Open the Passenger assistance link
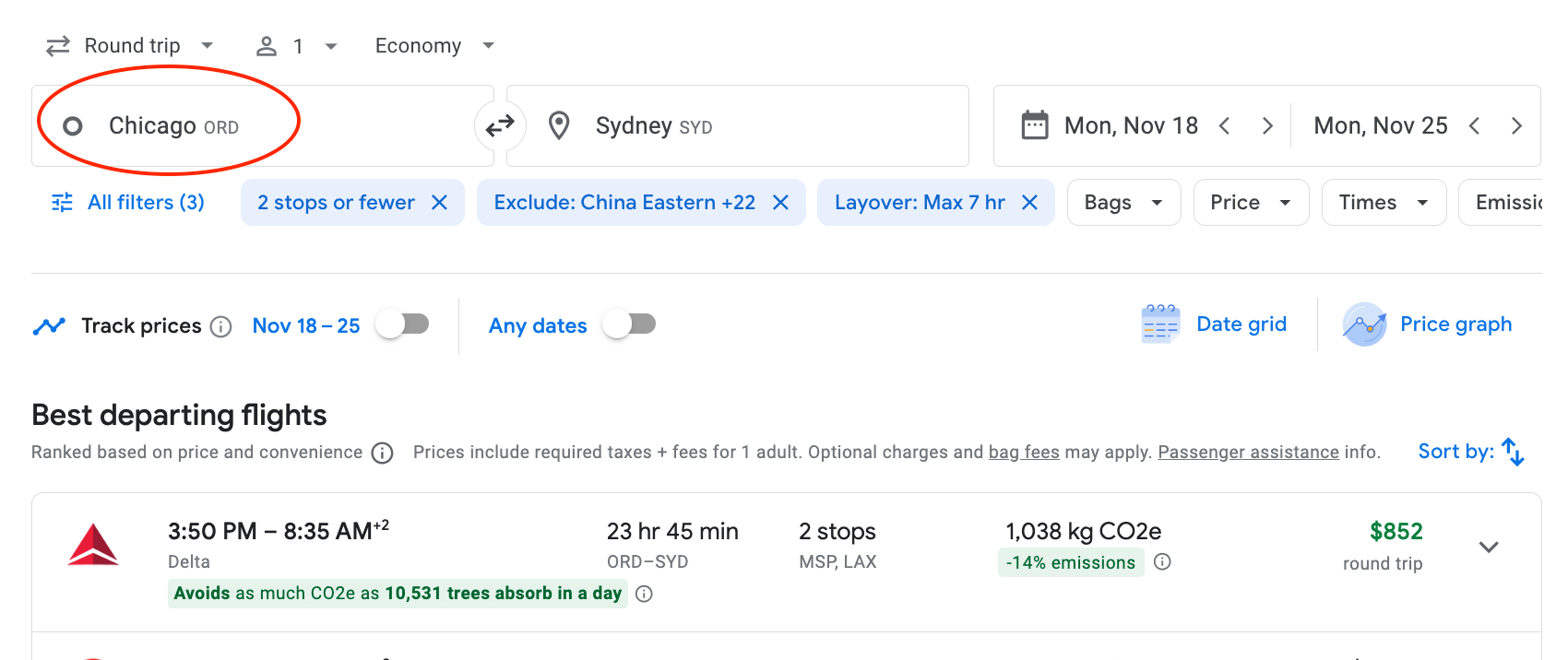 [x=1248, y=452]
